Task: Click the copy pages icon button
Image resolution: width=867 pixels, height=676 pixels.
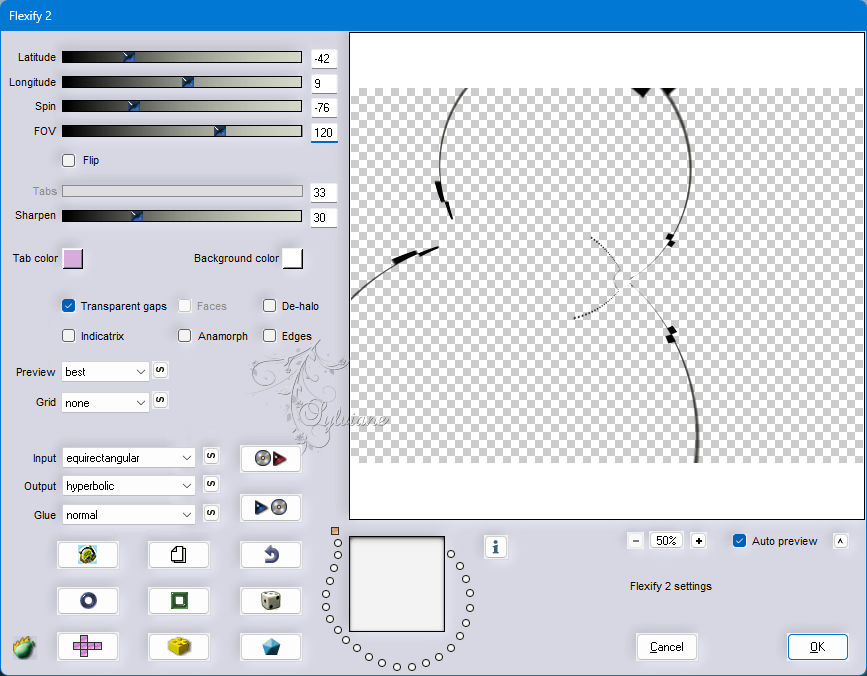Action: click(x=179, y=554)
